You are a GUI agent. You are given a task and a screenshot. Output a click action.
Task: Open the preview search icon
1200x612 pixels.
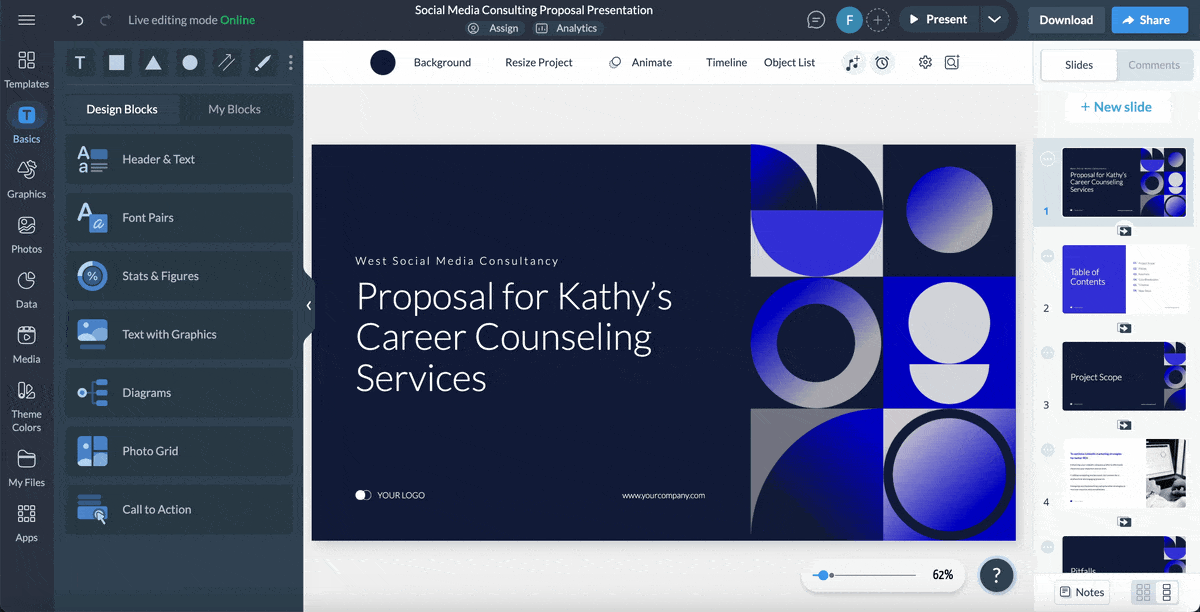tap(951, 62)
